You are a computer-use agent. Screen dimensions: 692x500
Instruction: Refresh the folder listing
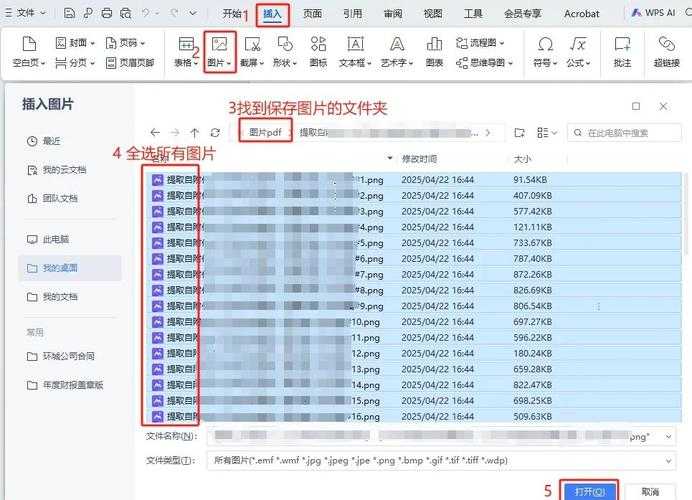pos(215,132)
